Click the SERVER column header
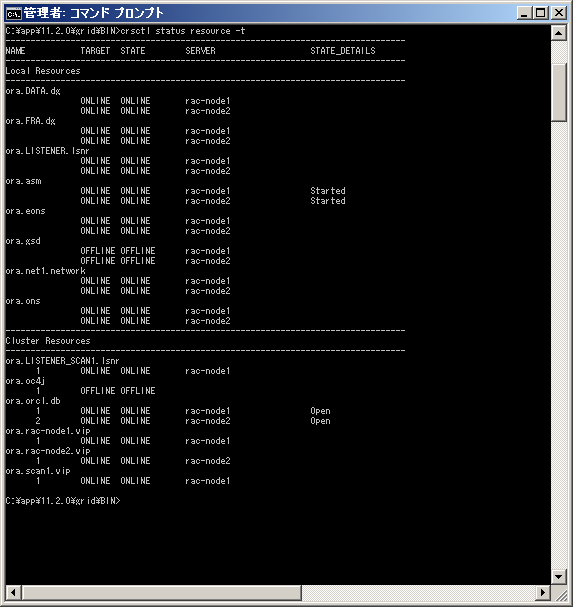This screenshot has width=573, height=607. (x=200, y=51)
